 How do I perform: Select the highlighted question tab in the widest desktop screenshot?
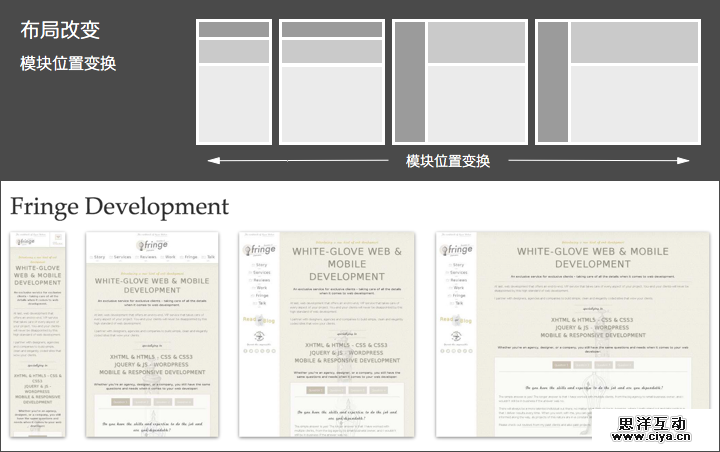(561, 365)
